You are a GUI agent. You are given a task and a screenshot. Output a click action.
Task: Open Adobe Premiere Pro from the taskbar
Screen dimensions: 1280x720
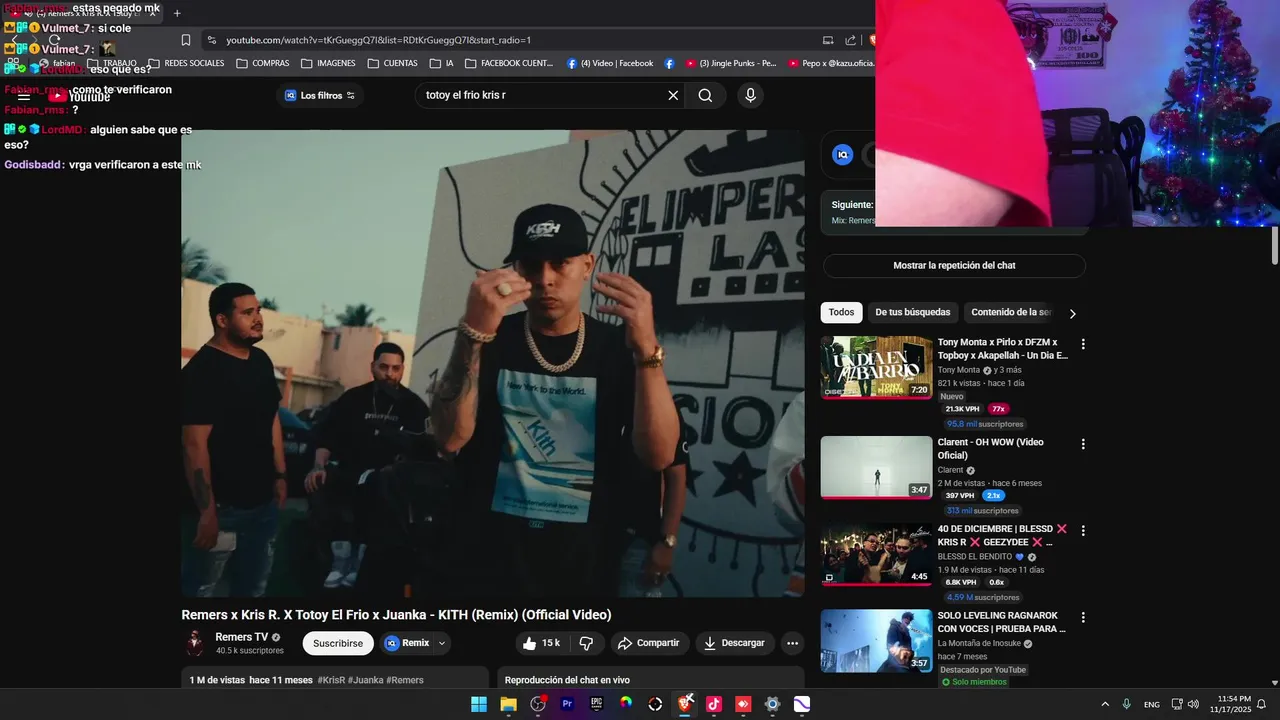(567, 704)
